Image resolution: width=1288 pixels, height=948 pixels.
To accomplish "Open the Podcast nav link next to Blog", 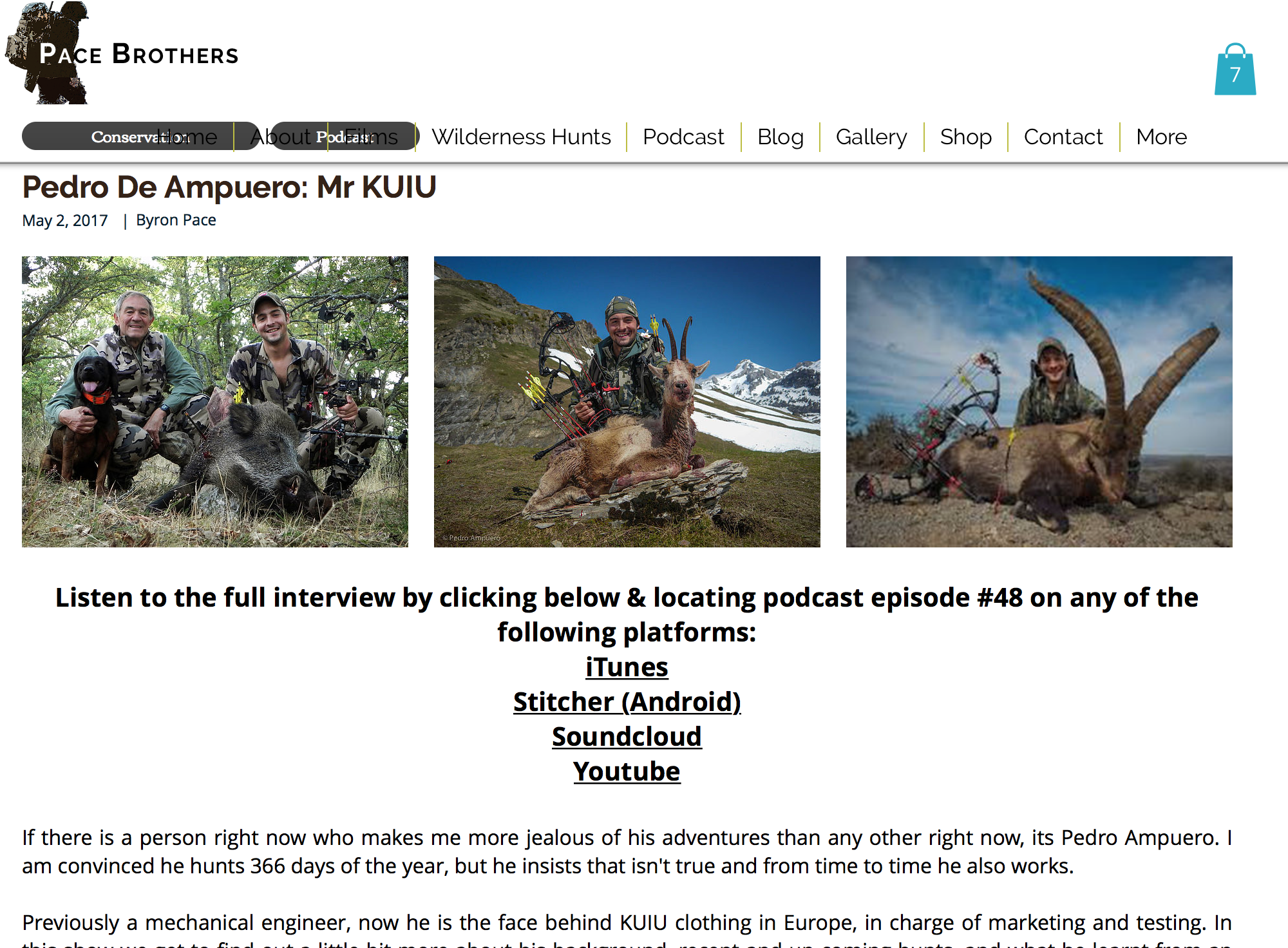I will tap(683, 137).
